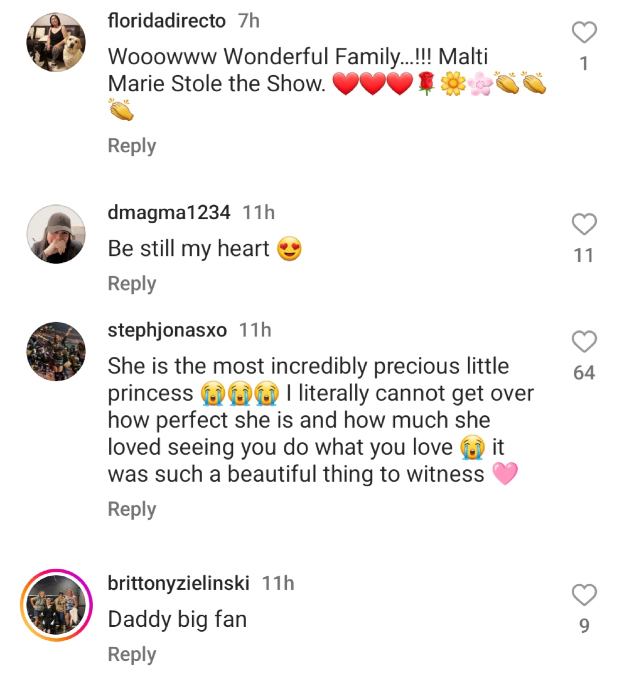Open the floridadirecto username link
This screenshot has height=700, width=634.
coord(167,21)
